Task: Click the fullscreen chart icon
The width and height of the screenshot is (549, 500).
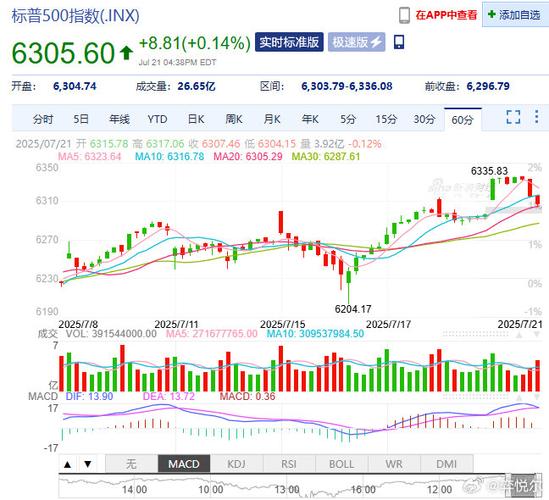Action: click(513, 117)
